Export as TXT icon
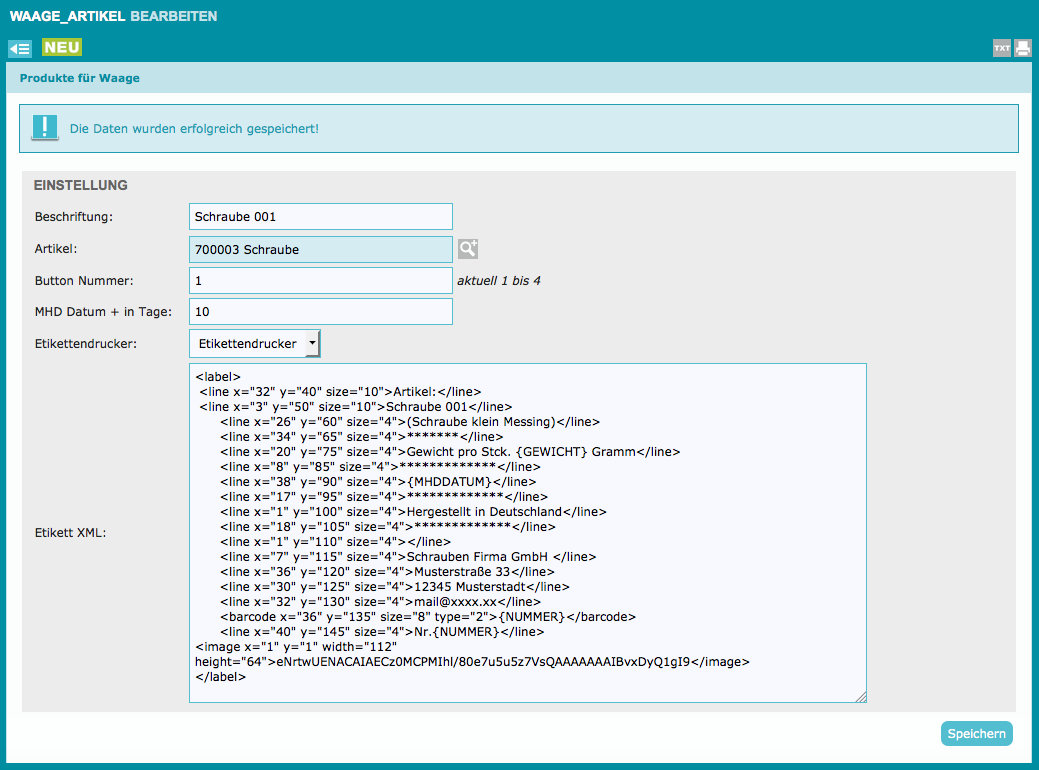This screenshot has height=770, width=1039. pyautogui.click(x=1001, y=48)
